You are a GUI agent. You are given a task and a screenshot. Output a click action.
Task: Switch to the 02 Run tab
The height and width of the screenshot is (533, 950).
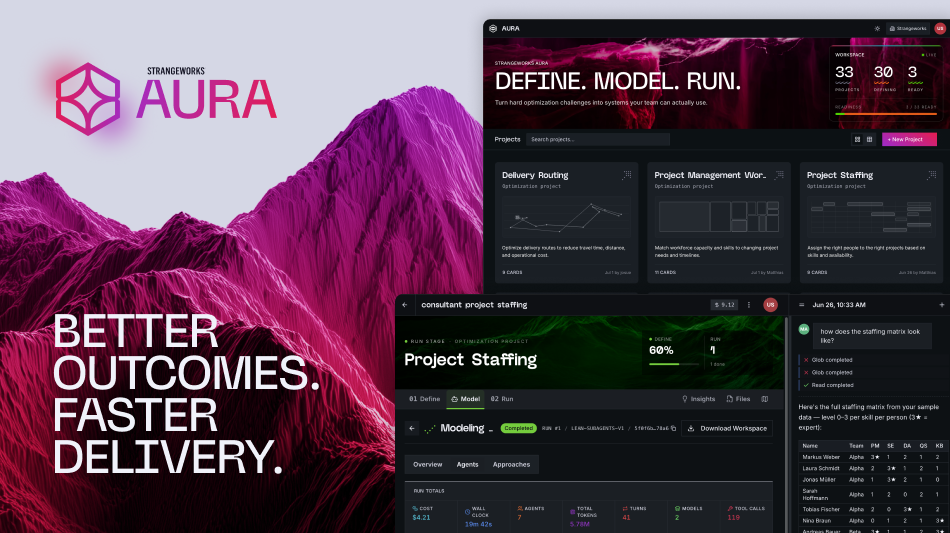coord(502,399)
